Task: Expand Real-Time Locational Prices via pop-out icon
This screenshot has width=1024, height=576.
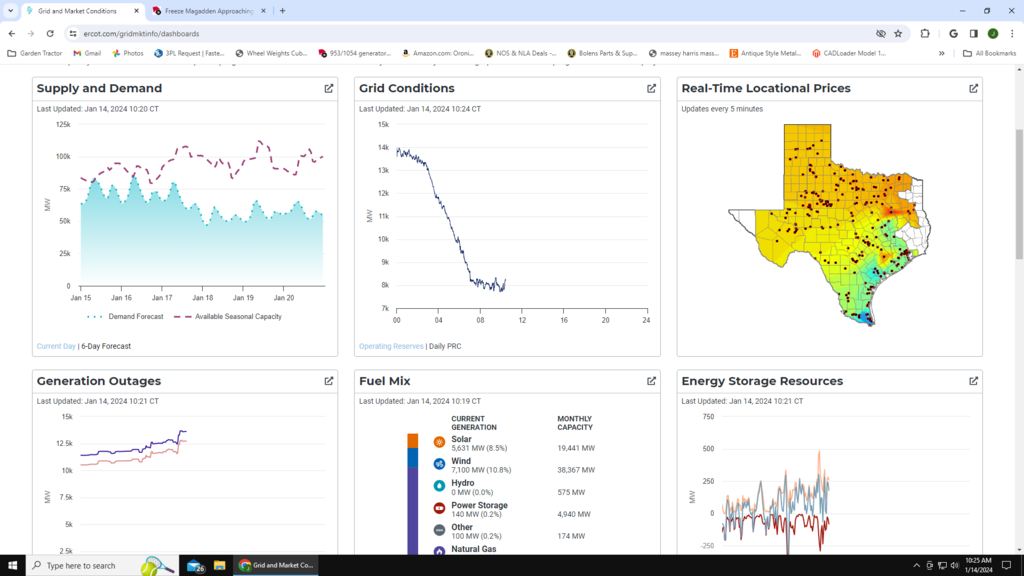Action: point(973,88)
